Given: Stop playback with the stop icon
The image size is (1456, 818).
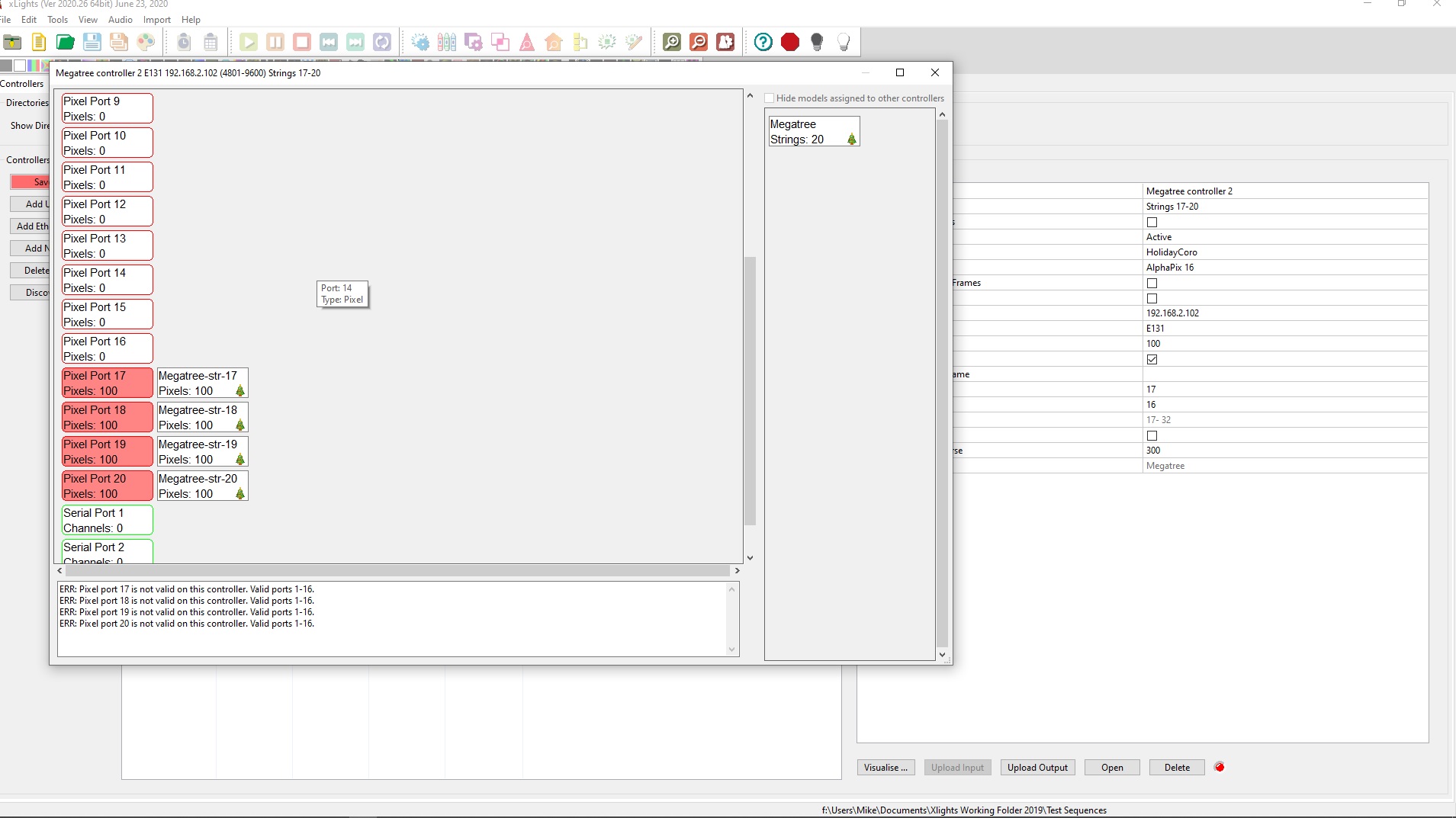Looking at the screenshot, I should point(301,42).
